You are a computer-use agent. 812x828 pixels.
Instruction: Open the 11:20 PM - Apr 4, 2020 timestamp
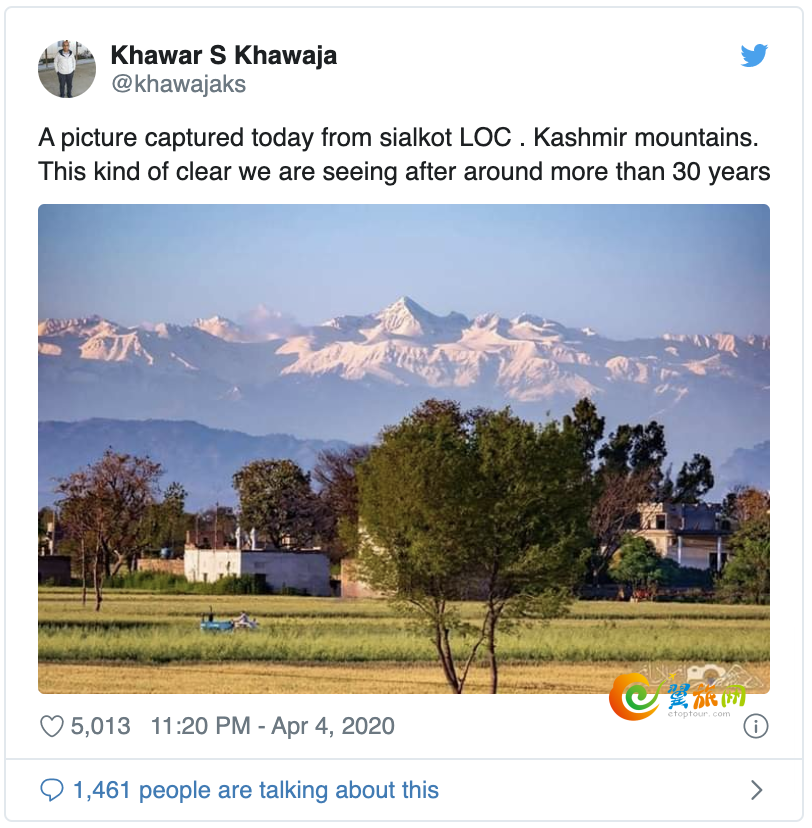(x=272, y=726)
